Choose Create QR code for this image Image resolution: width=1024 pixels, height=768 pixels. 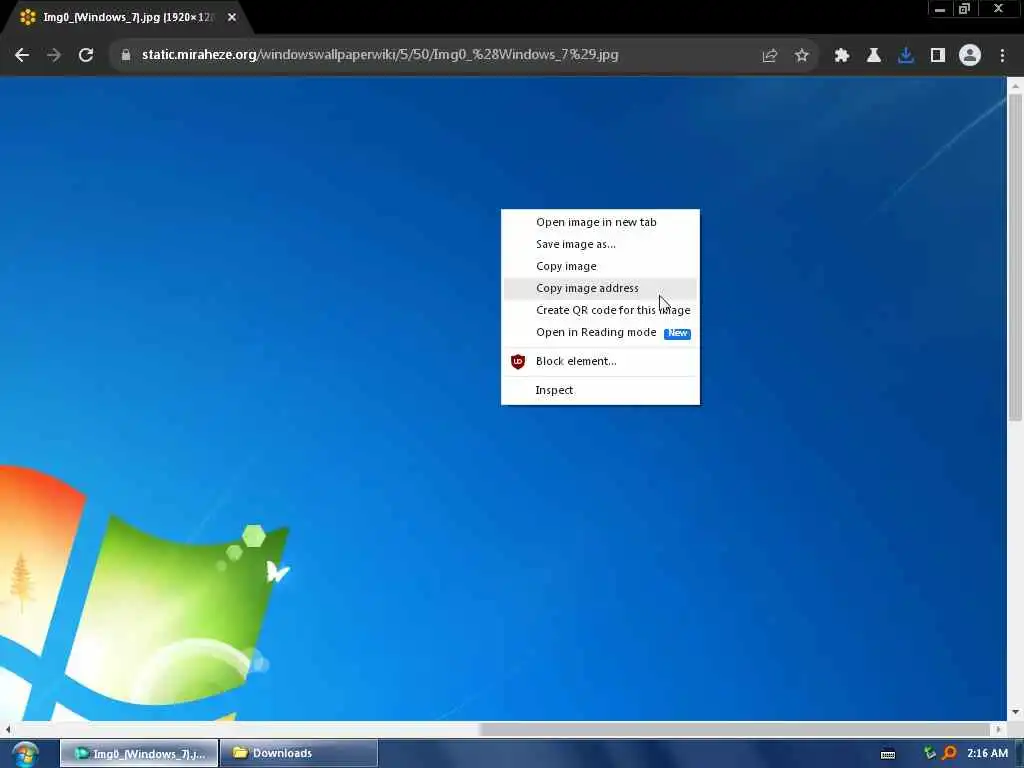(600, 310)
